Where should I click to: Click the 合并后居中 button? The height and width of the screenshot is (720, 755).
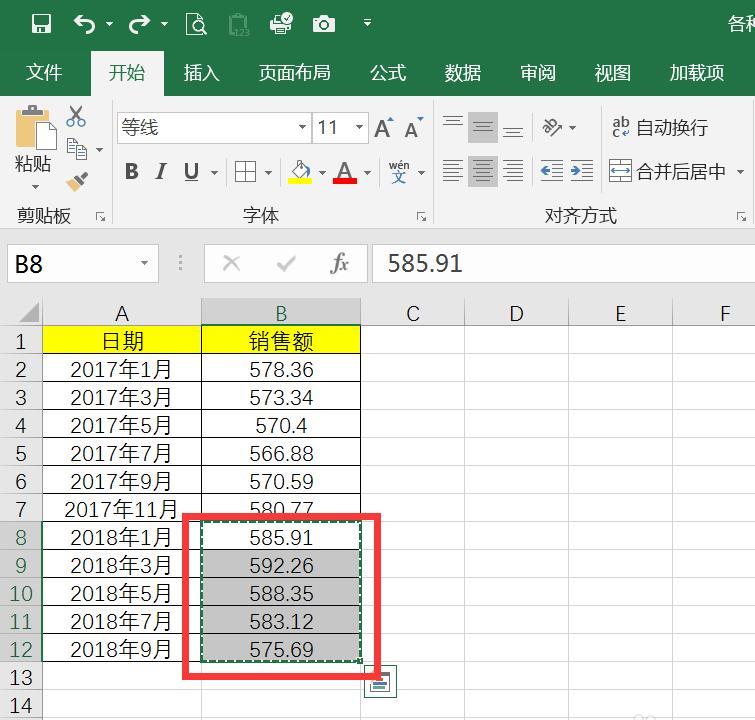pos(667,171)
